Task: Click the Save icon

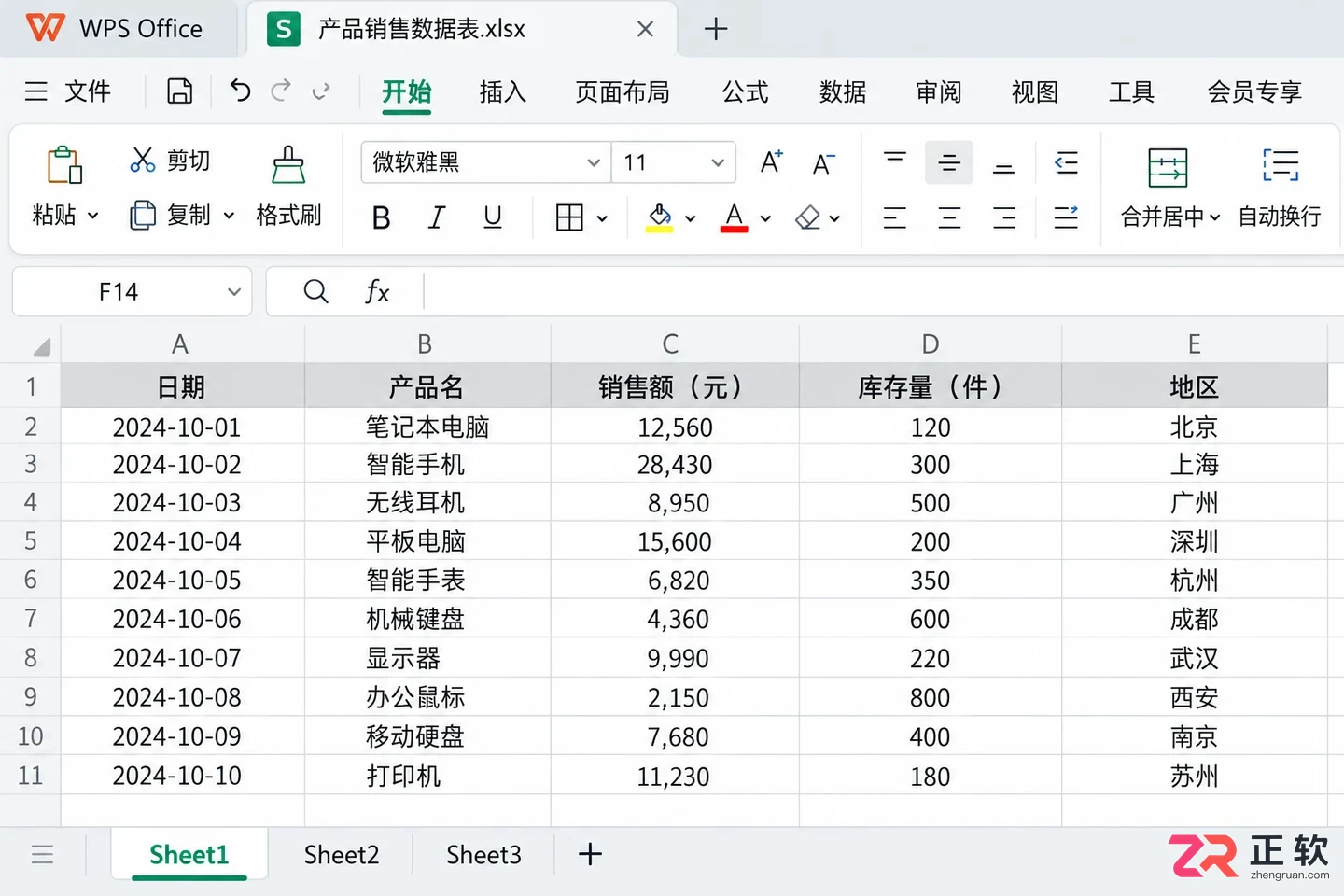Action: tap(179, 91)
